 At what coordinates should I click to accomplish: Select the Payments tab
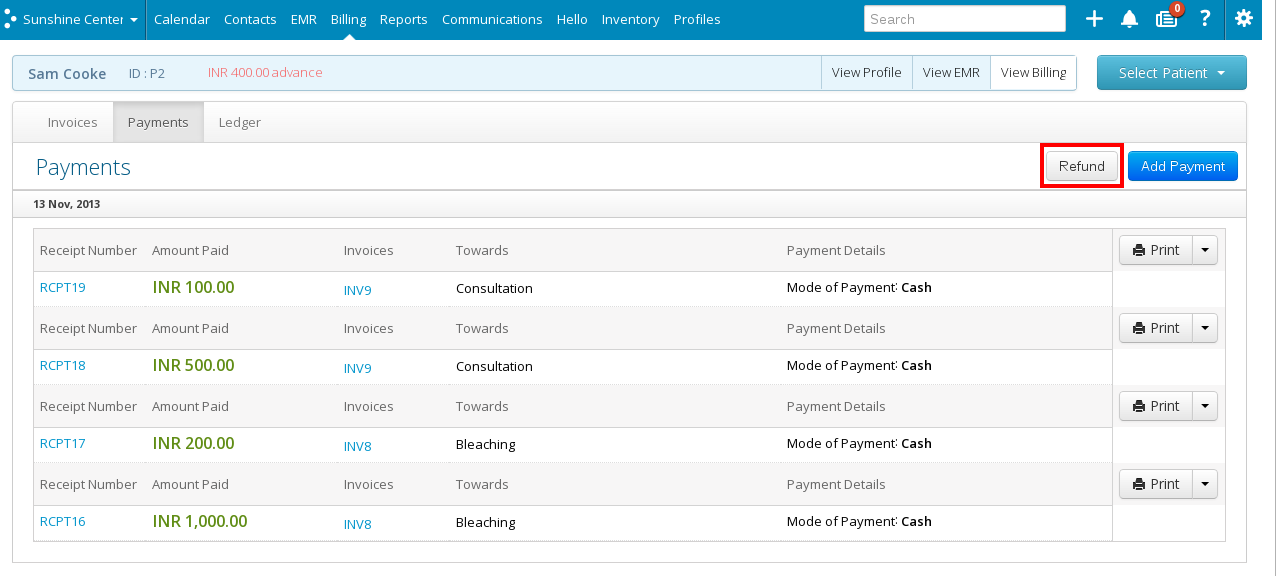pyautogui.click(x=158, y=122)
